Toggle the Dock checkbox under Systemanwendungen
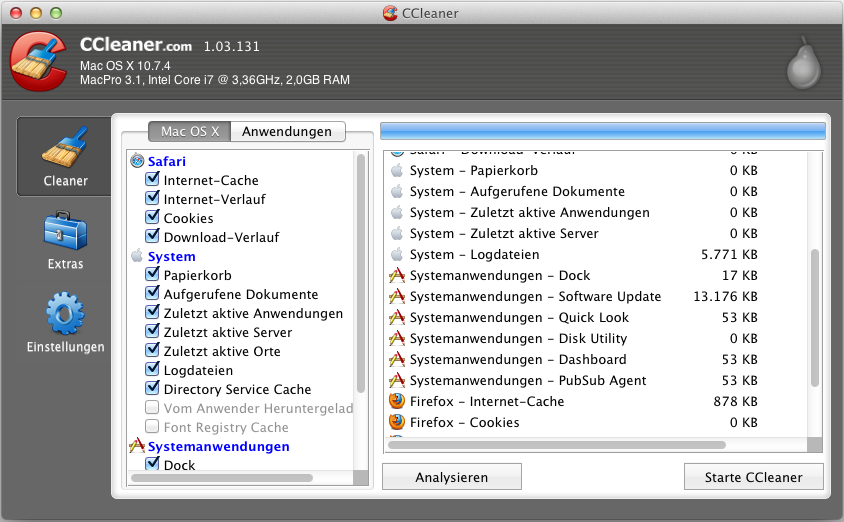 [x=152, y=463]
